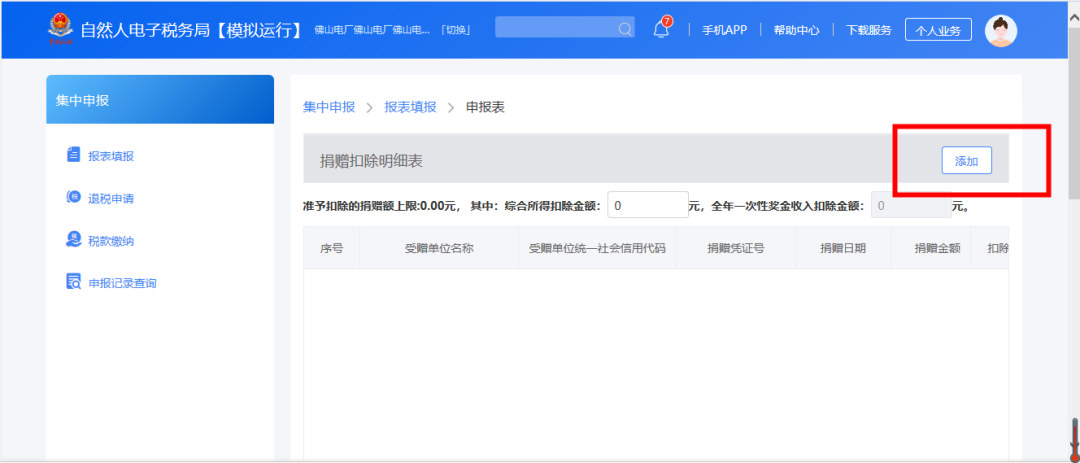Screen dimensions: 1080x463
Task: Click the search magnifier icon
Action: coord(625,29)
